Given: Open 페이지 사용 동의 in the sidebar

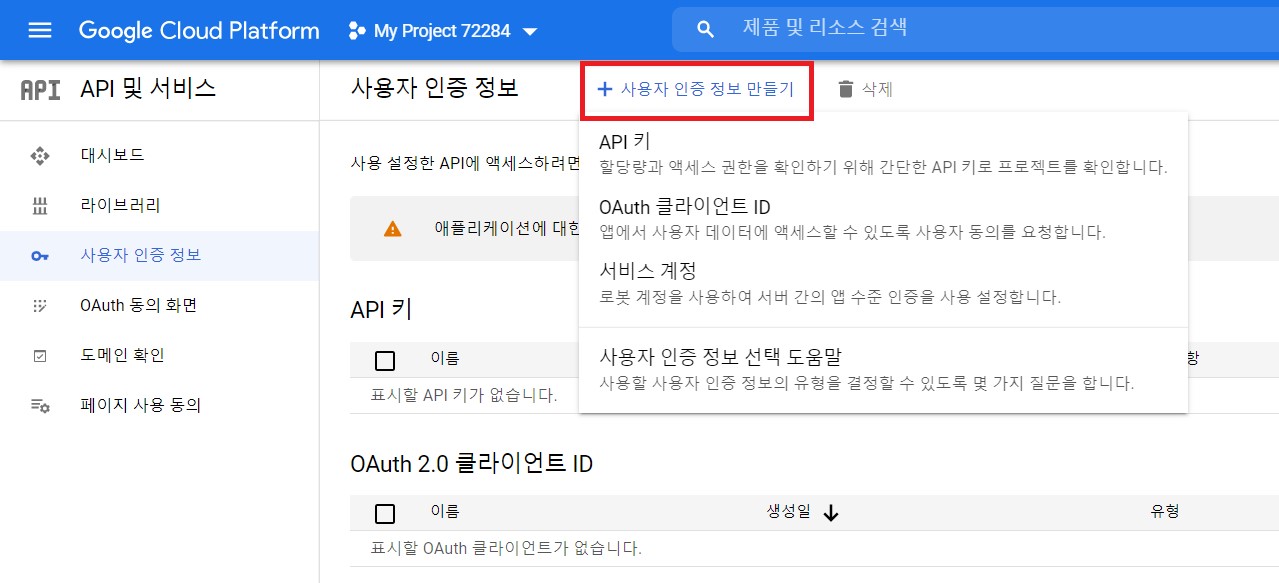Looking at the screenshot, I should 159,405.
